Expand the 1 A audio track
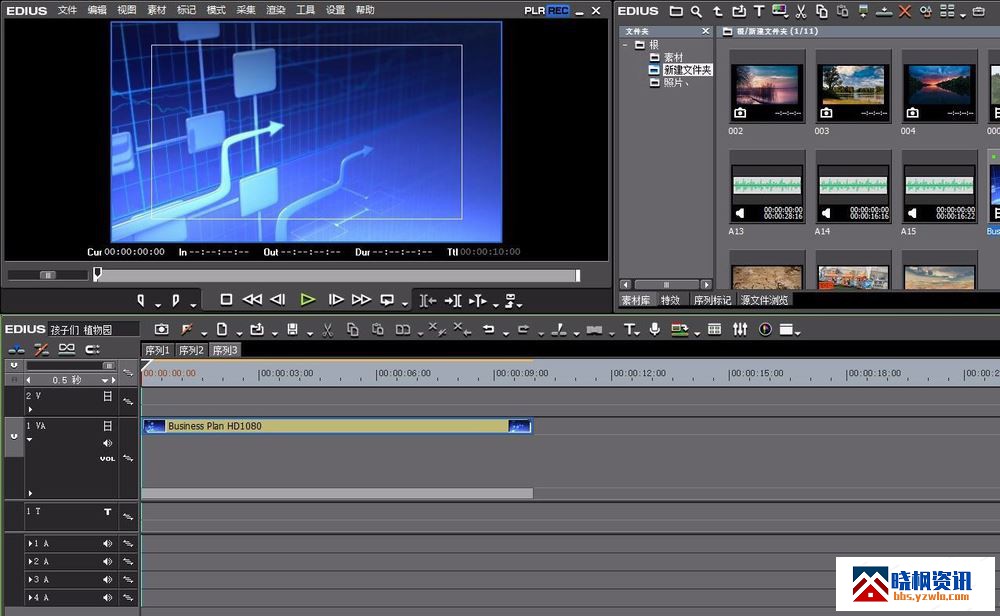 pos(30,543)
